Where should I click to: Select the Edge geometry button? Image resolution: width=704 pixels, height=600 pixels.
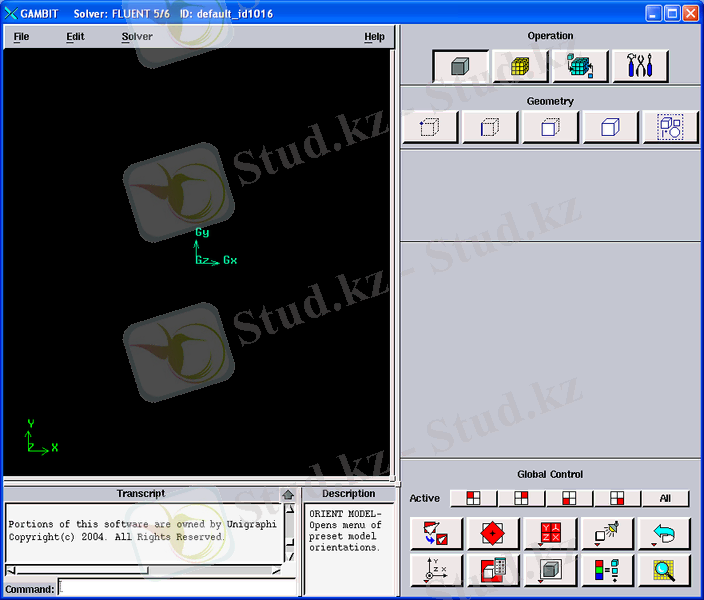tap(490, 127)
